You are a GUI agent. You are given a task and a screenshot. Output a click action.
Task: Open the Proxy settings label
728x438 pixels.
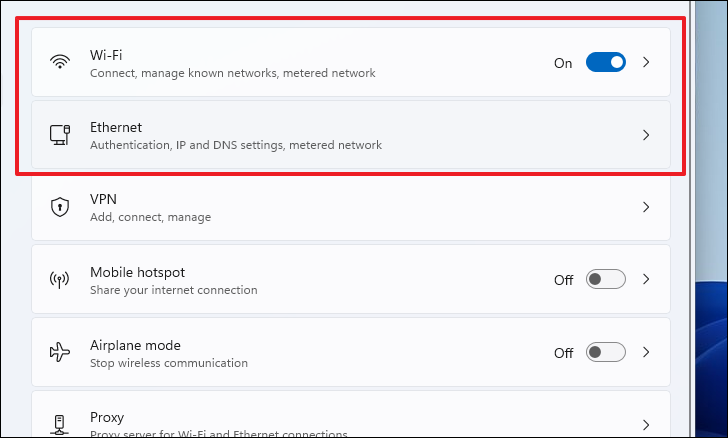[x=107, y=417]
